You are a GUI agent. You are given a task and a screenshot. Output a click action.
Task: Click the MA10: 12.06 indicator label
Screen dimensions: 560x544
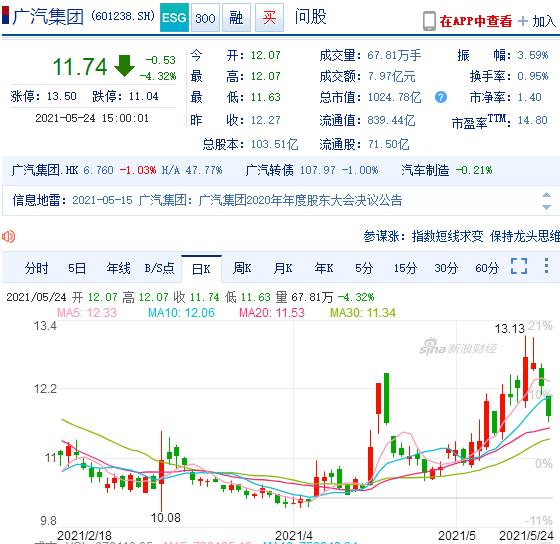click(x=181, y=313)
